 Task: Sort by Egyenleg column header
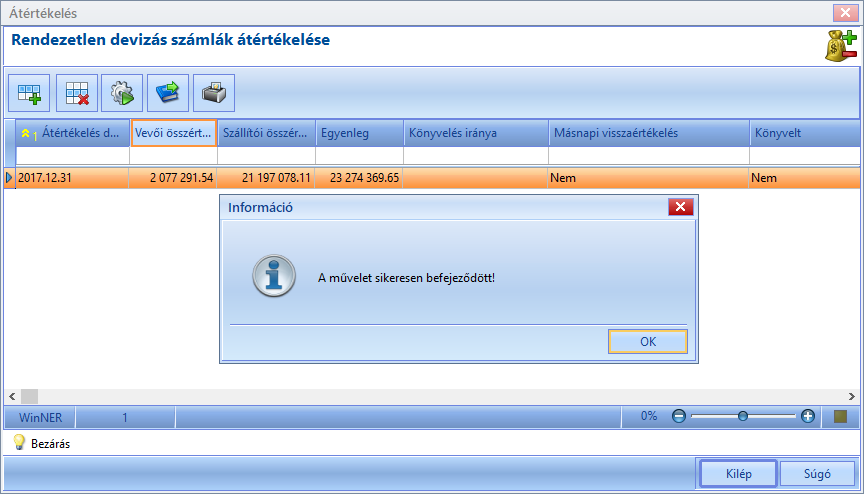tap(360, 133)
